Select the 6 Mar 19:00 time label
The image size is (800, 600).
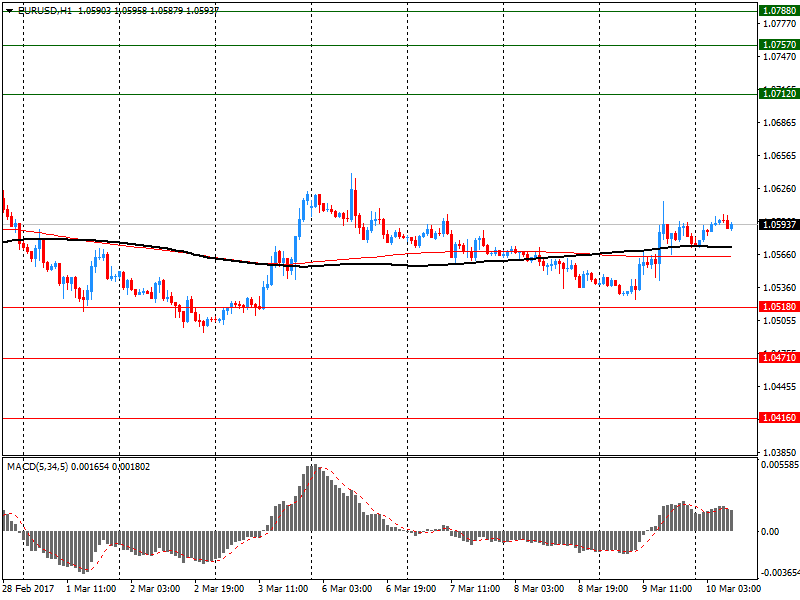411,589
